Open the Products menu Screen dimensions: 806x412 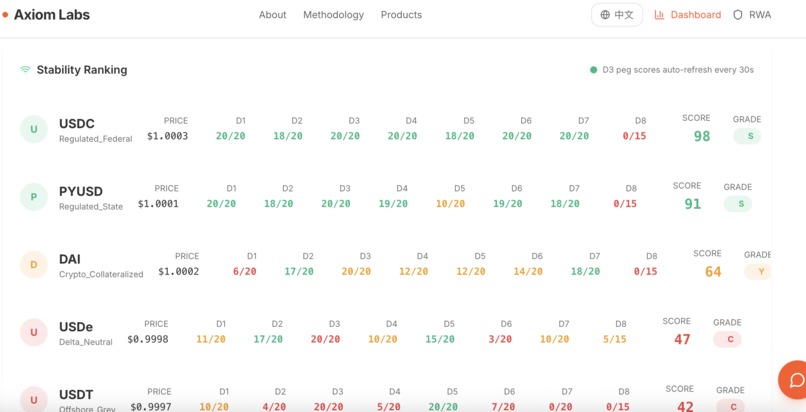click(x=401, y=15)
